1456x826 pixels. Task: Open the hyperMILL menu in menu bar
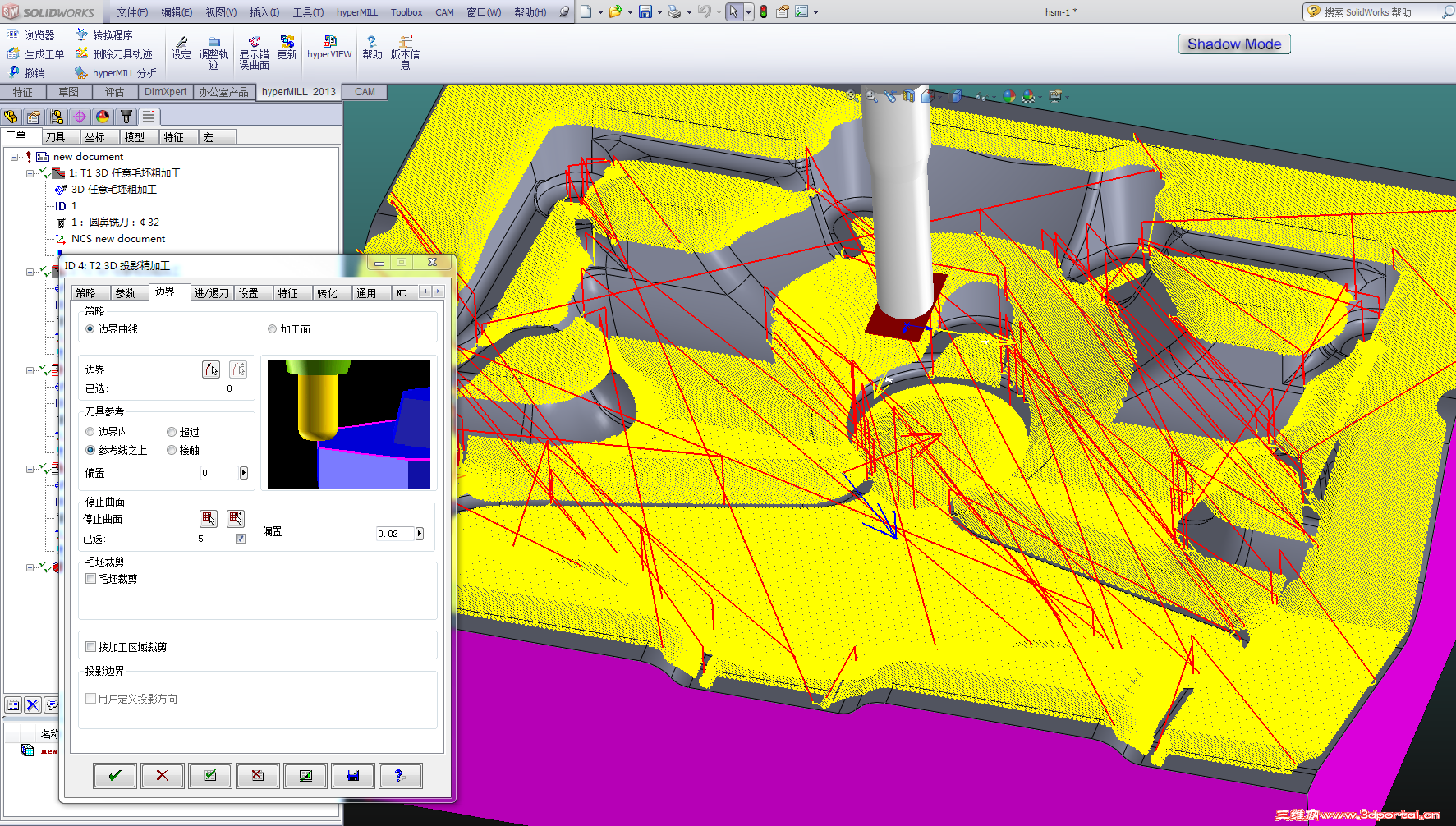pyautogui.click(x=356, y=12)
